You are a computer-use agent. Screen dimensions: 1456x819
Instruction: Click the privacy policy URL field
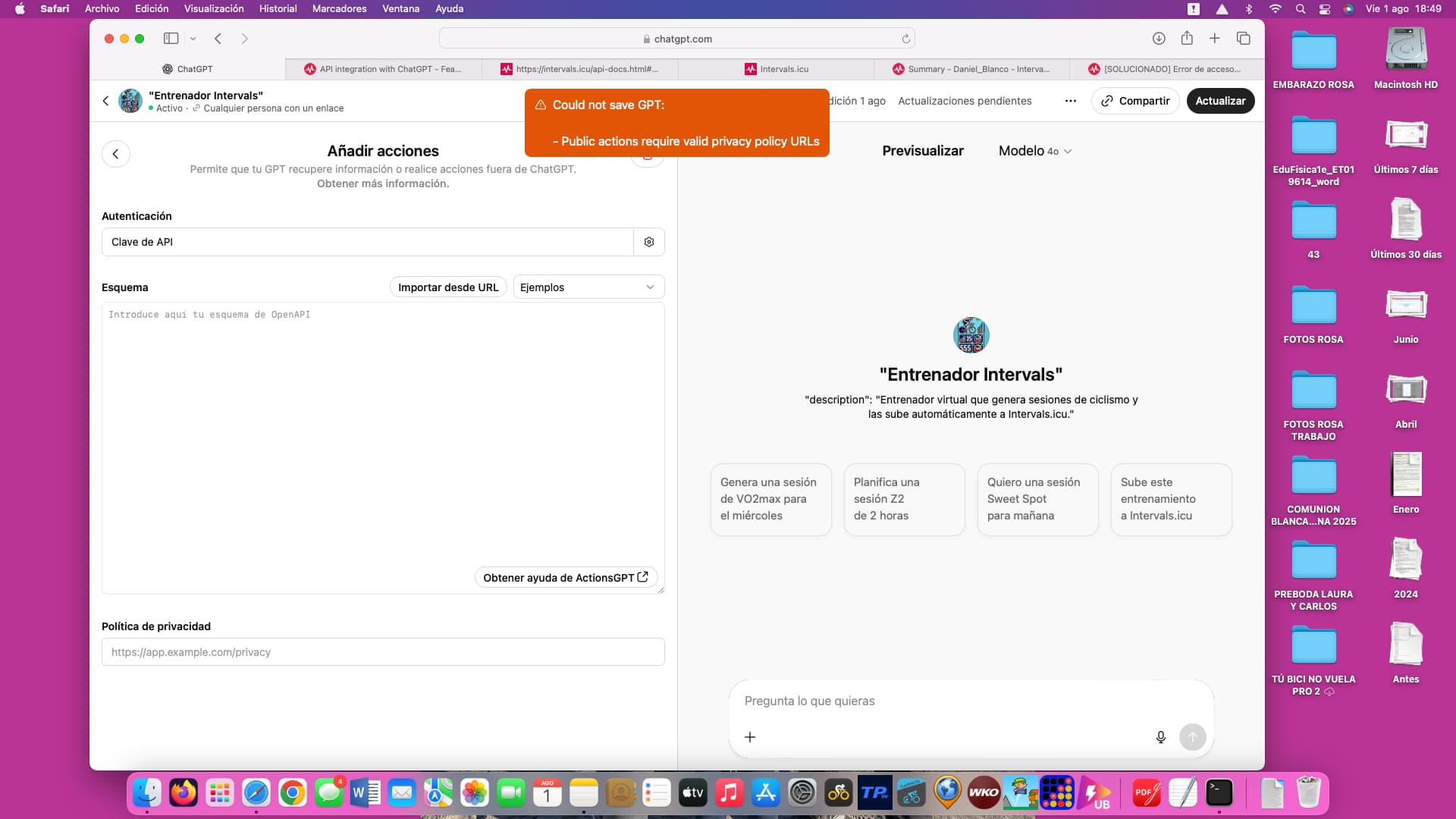coord(383,652)
